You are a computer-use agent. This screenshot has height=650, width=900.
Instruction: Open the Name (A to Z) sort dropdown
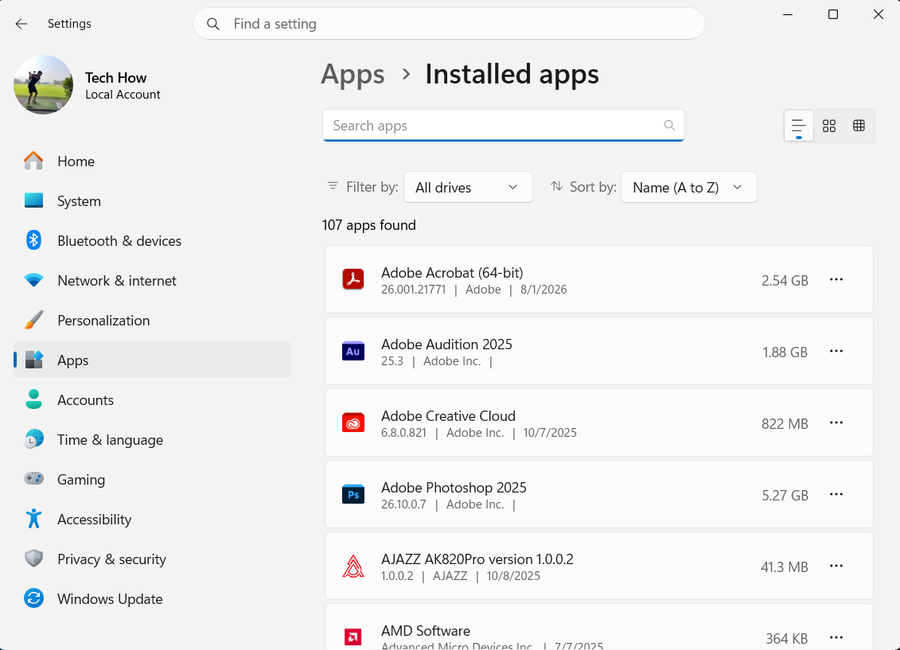point(689,187)
